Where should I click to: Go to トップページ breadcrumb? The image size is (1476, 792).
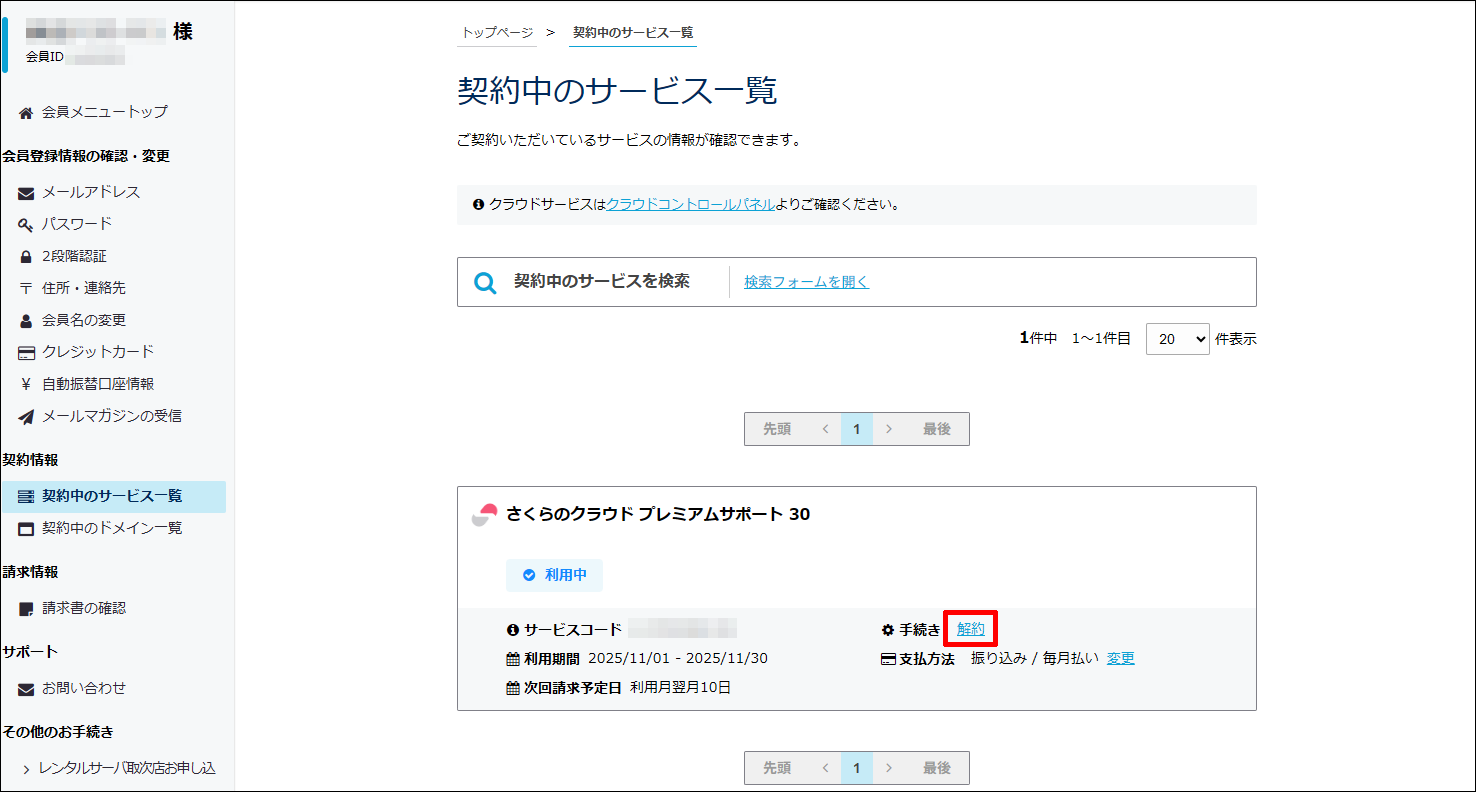(x=497, y=33)
